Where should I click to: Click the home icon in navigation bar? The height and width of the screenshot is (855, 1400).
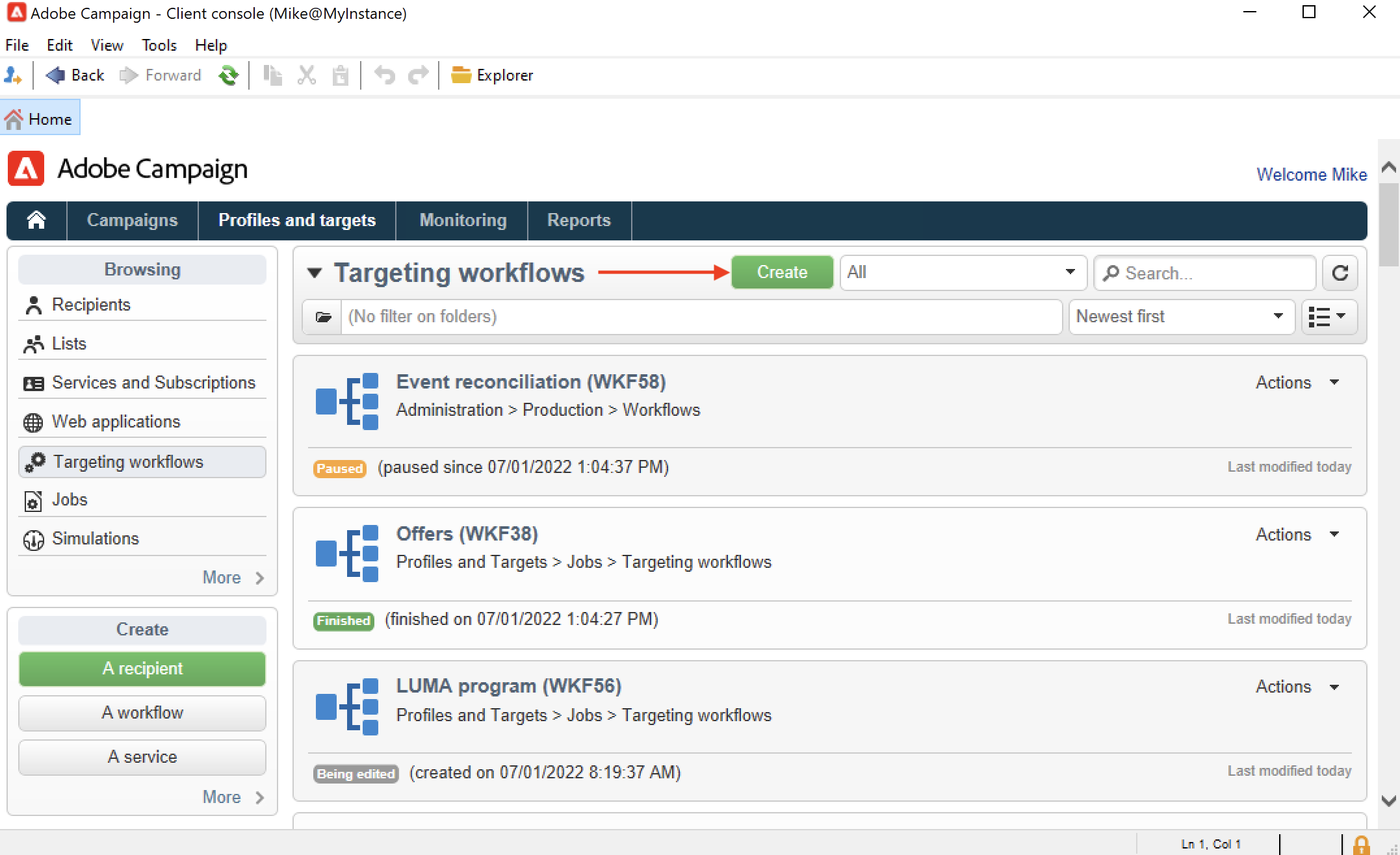coord(36,220)
